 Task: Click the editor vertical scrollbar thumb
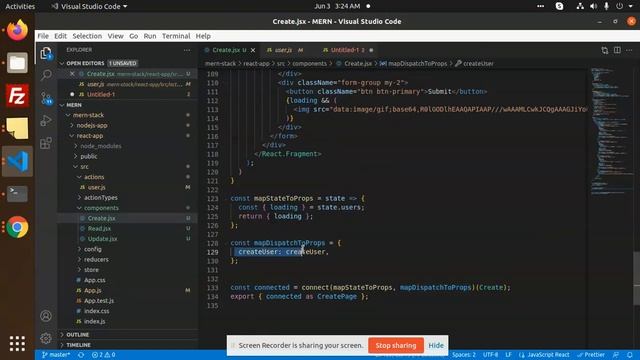(636, 279)
